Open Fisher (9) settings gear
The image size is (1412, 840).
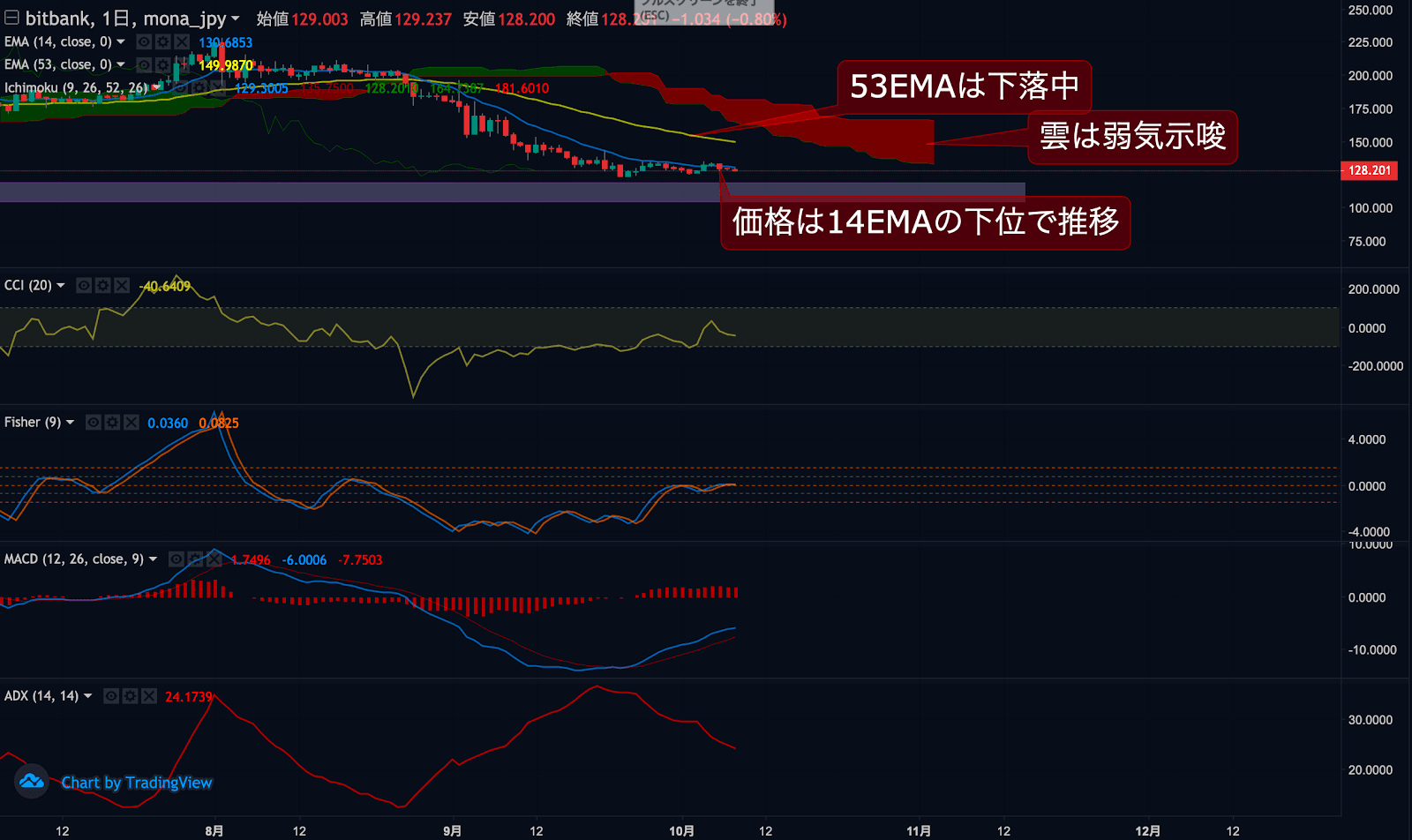pos(112,423)
